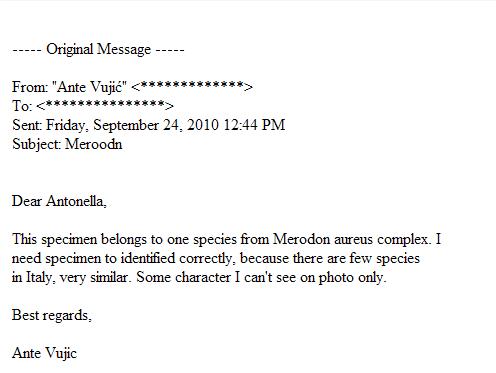The image size is (496, 373).
Task: Click the phrase "identified correctly"
Action: [178, 258]
